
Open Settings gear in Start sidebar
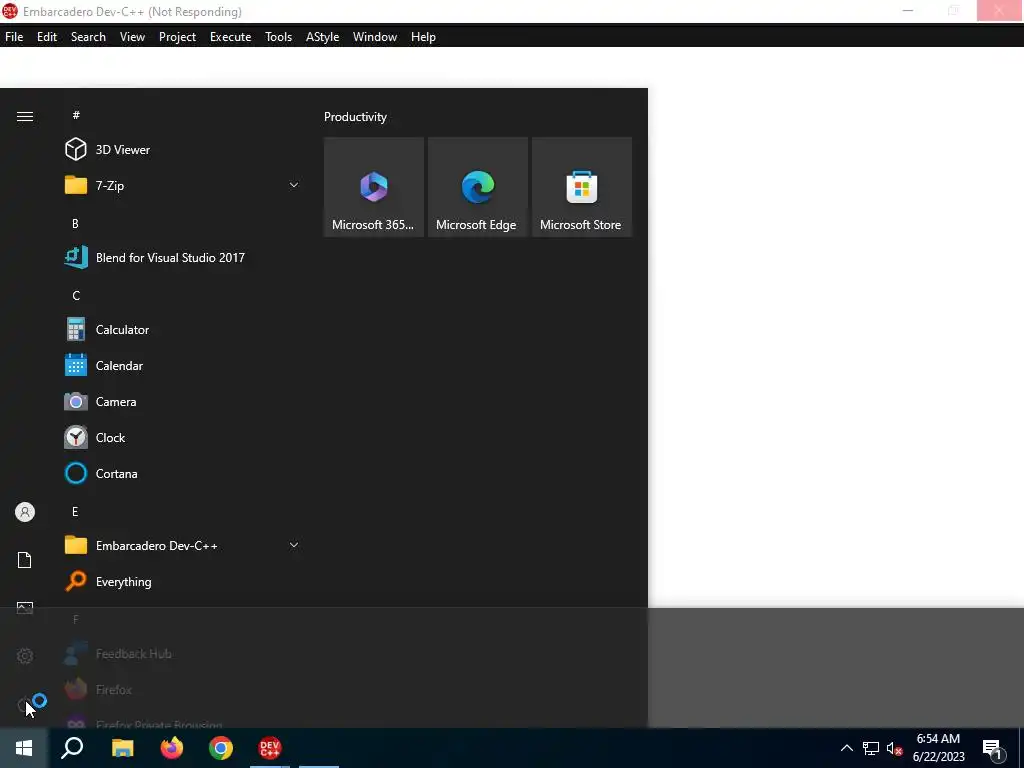[25, 656]
